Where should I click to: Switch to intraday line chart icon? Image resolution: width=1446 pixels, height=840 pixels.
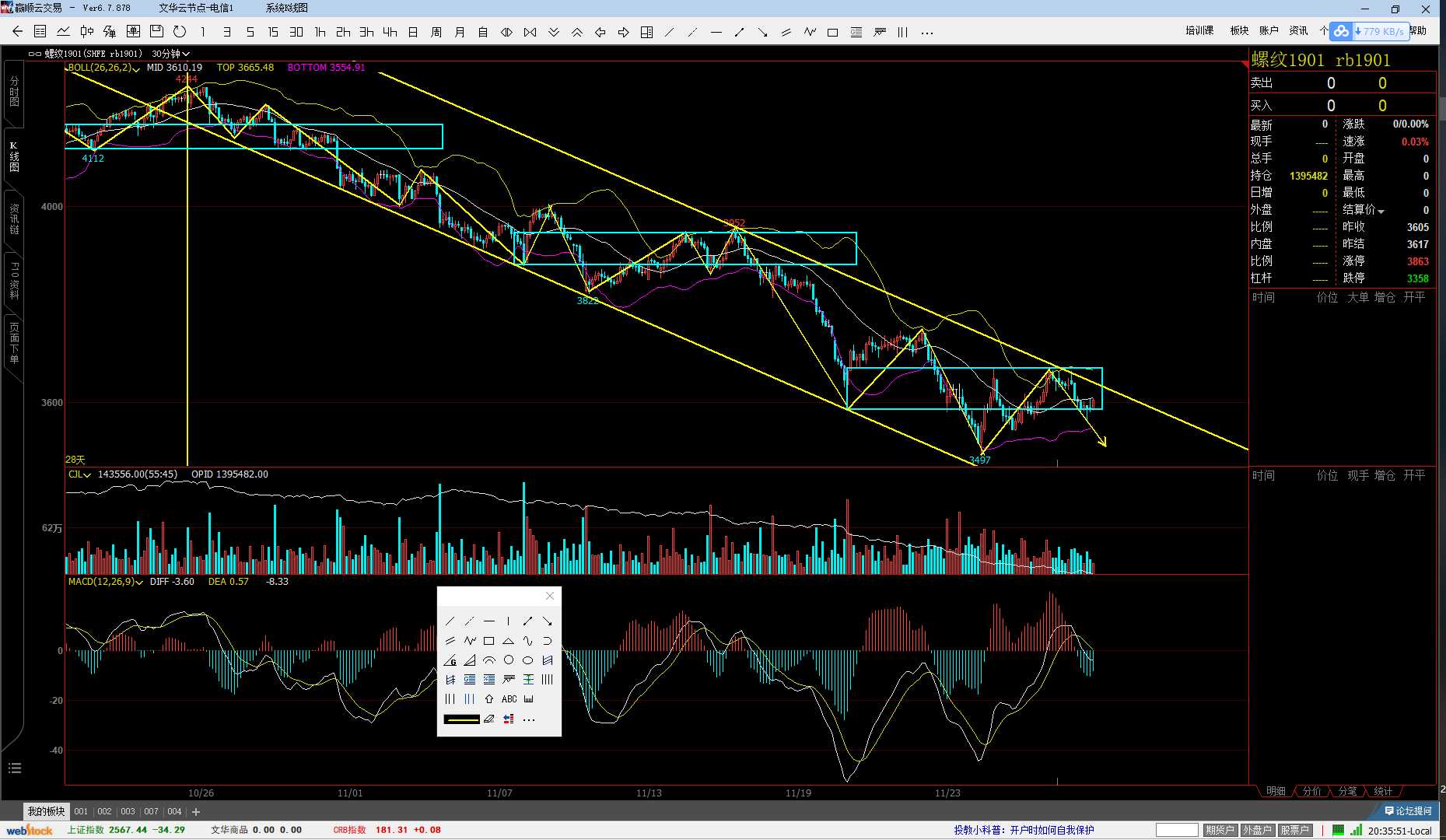click(x=64, y=32)
